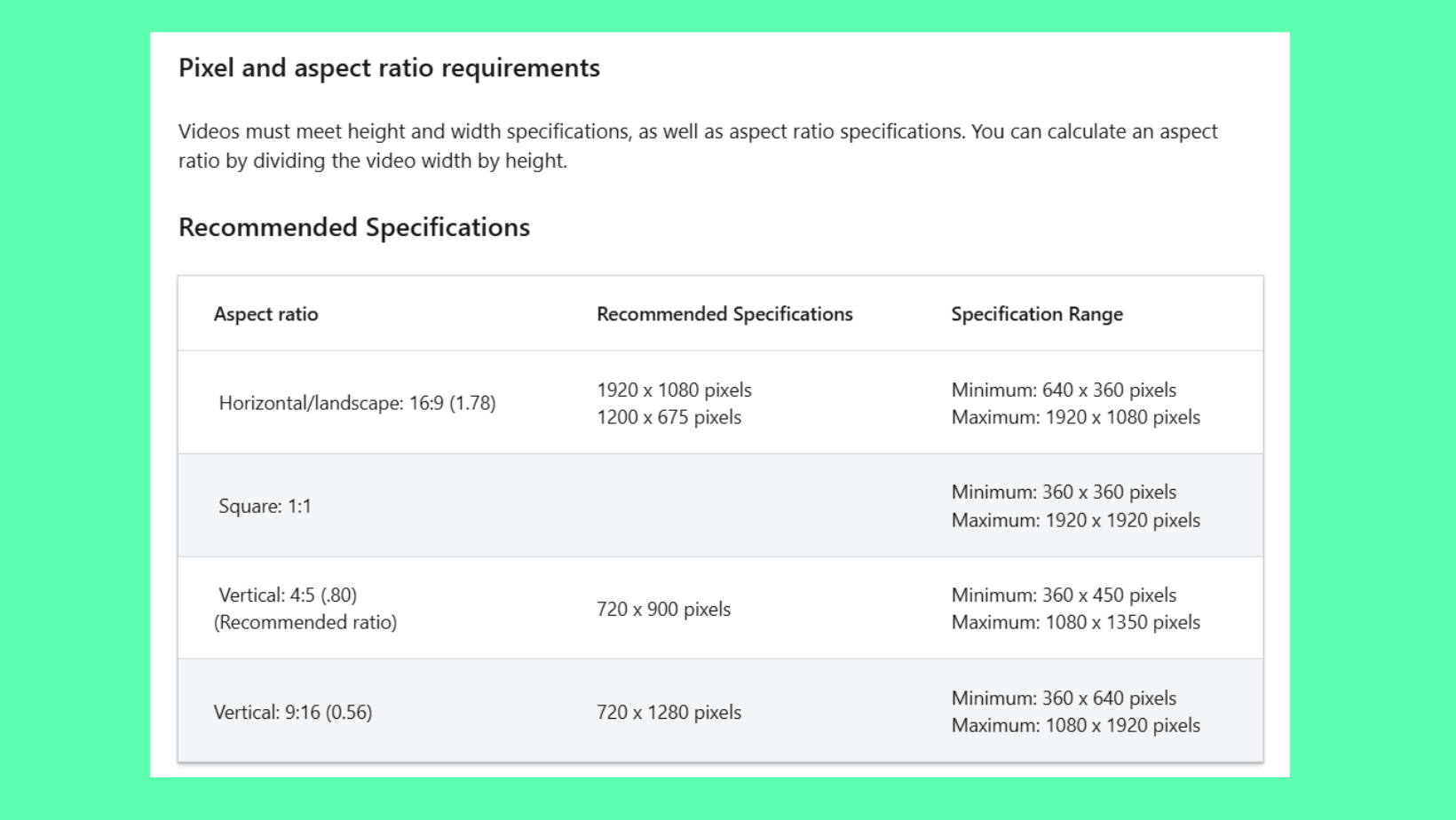Click the paragraph starting 'Videos must meet height'
This screenshot has width=1456, height=820.
pos(698,146)
